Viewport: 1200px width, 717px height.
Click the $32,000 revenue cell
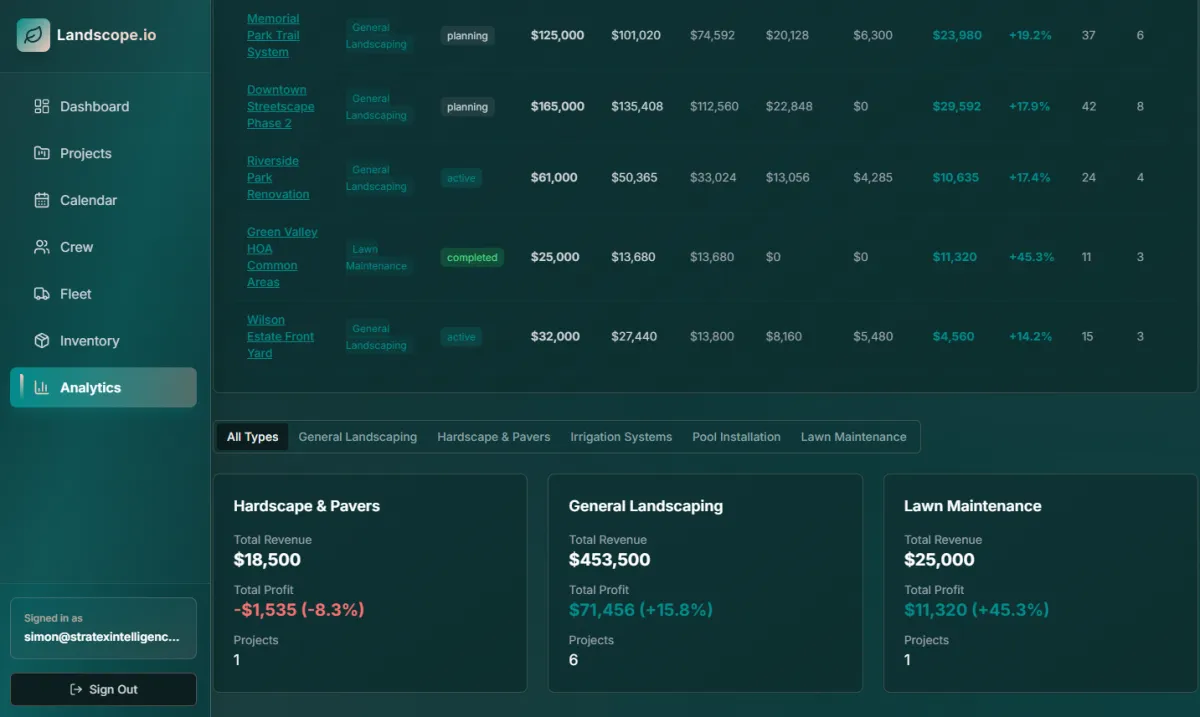click(x=555, y=337)
